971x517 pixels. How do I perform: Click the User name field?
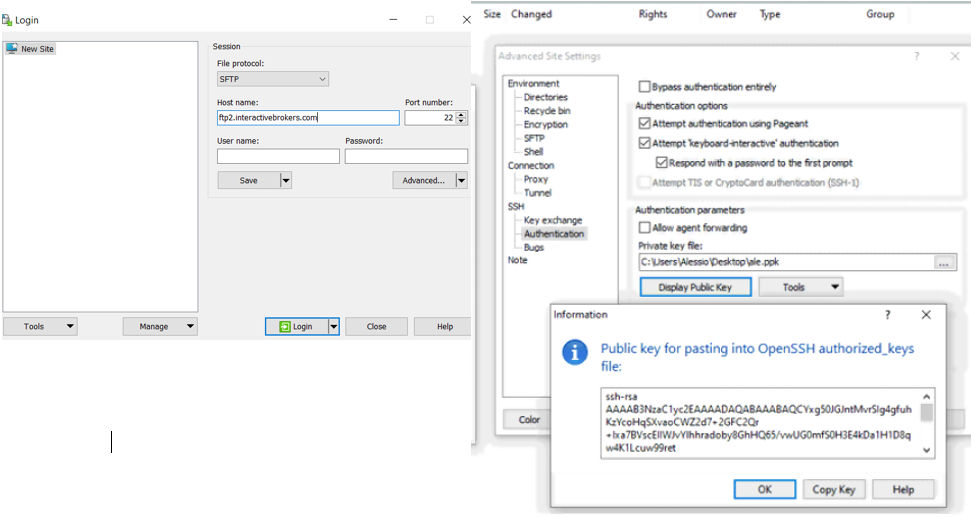click(x=278, y=156)
